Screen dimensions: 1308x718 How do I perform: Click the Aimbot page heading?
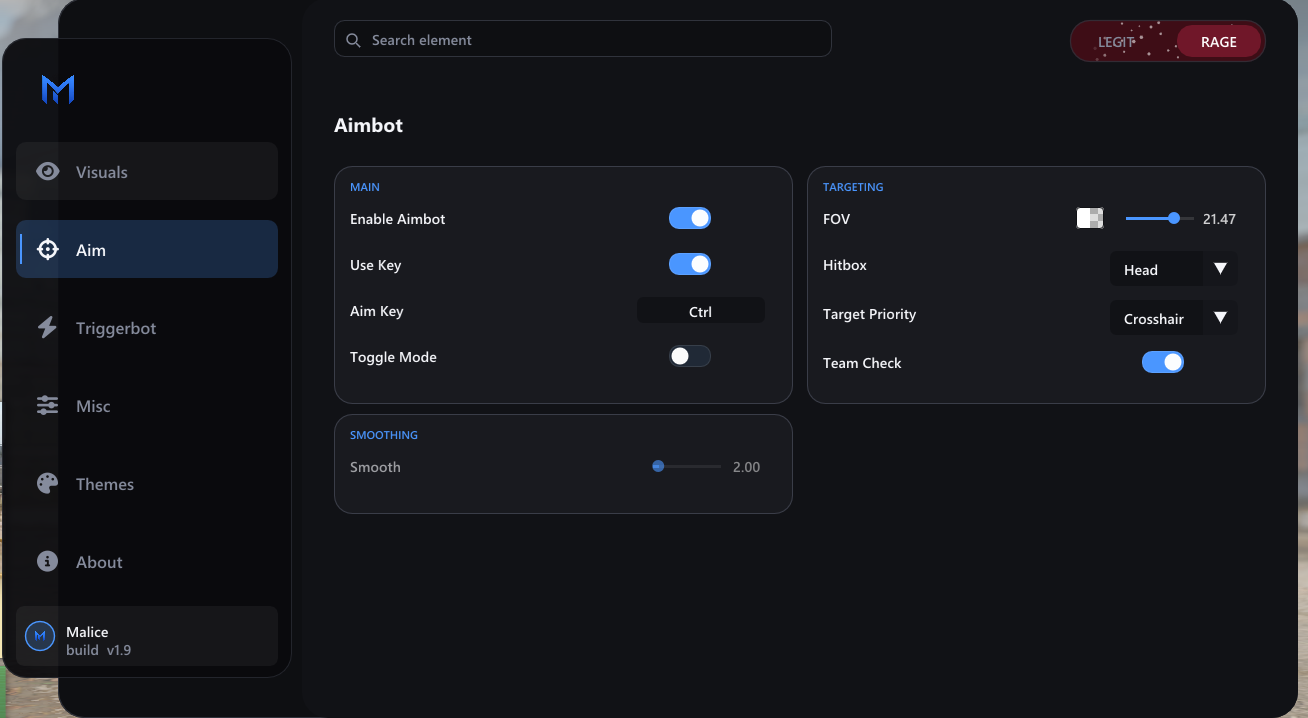(368, 125)
